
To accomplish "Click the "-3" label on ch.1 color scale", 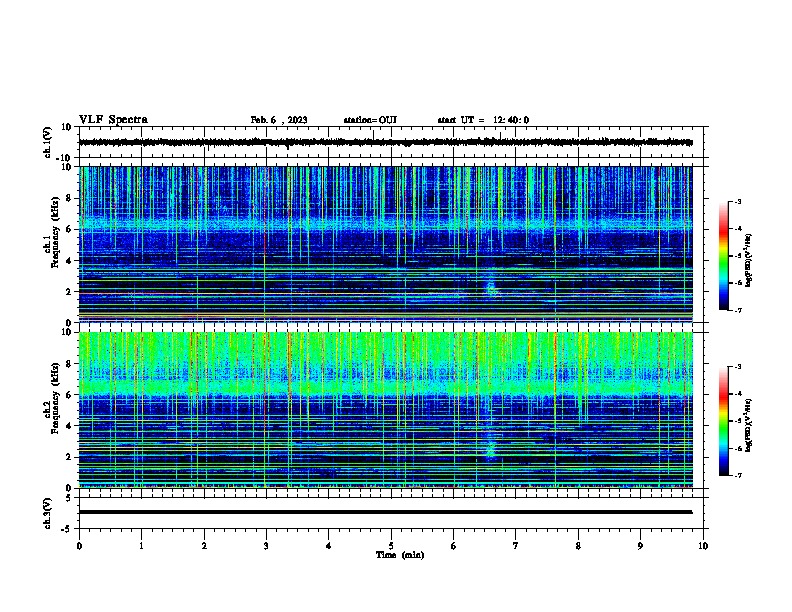I will pos(737,201).
